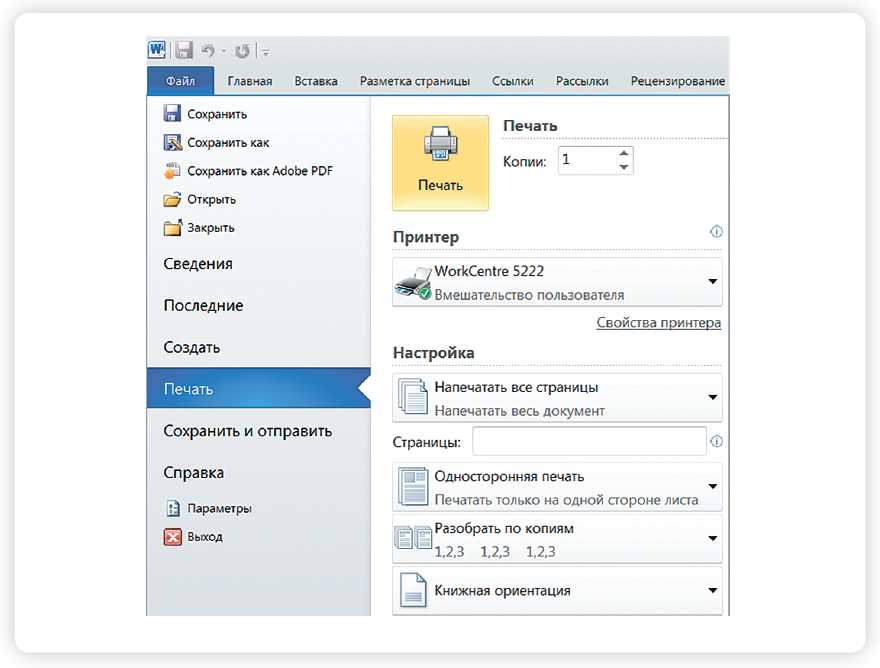Increase copies with the up arrow

624,153
